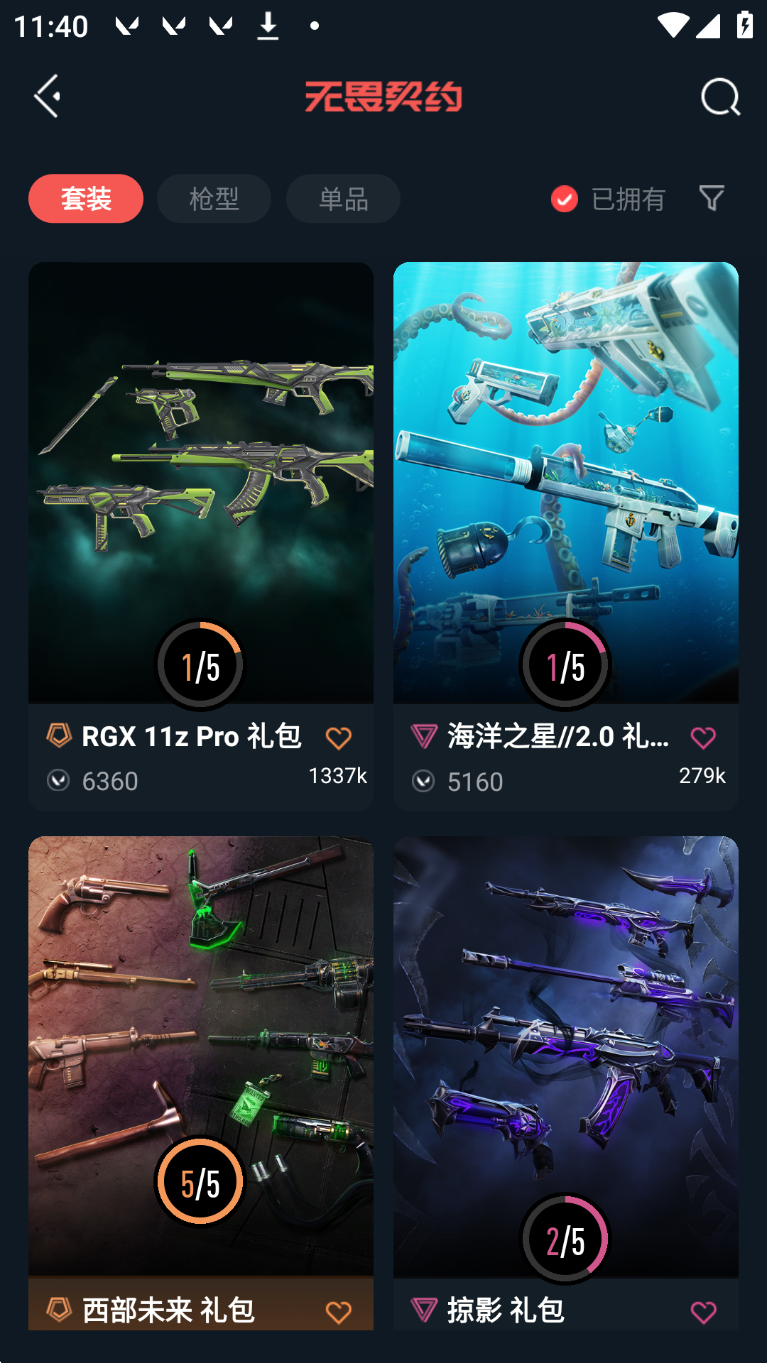The height and width of the screenshot is (1363, 767).
Task: Click the 5/5 progress ring on 西部未来
Action: point(200,1182)
